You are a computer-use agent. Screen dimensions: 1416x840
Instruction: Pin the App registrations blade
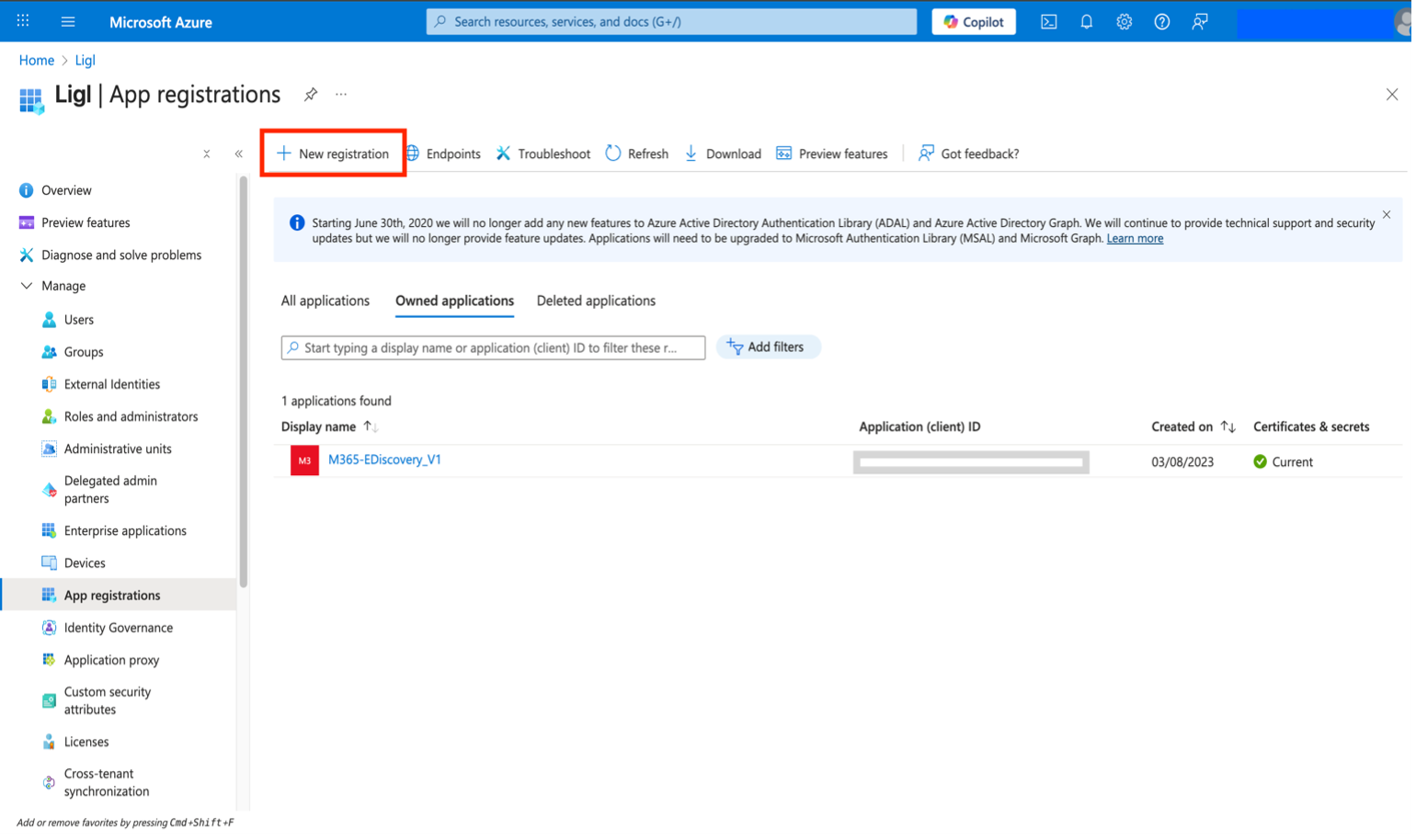(311, 95)
